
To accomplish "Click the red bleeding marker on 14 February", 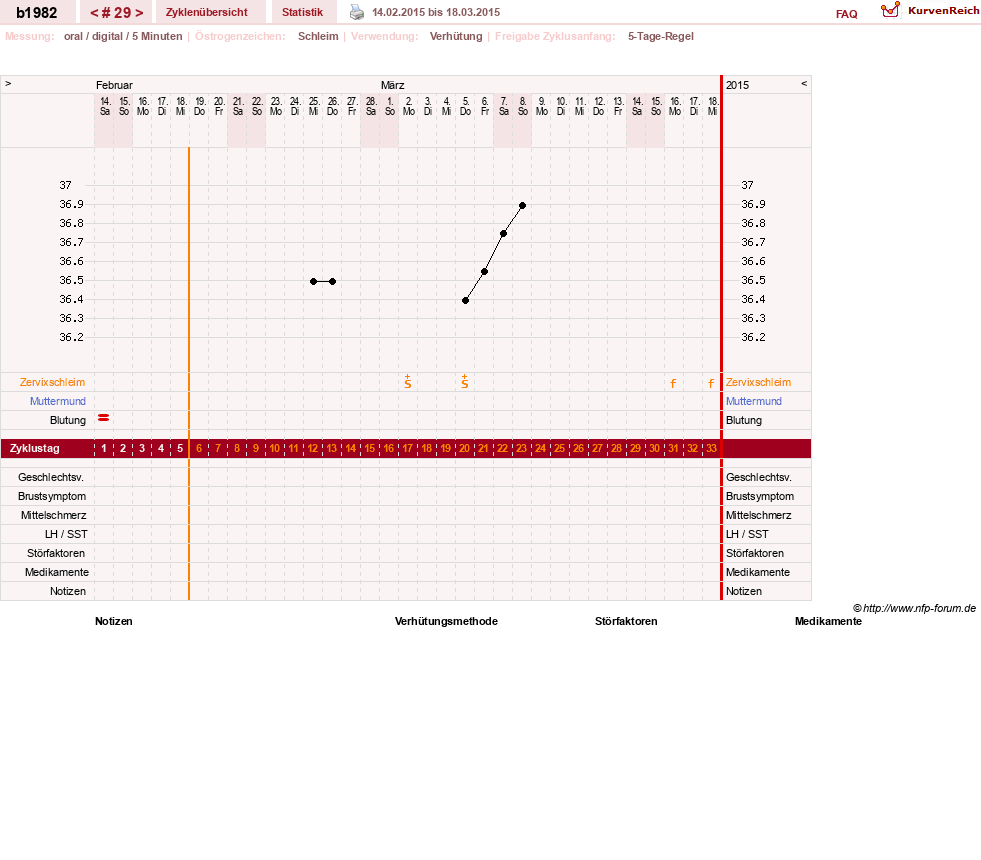I will pyautogui.click(x=104, y=418).
